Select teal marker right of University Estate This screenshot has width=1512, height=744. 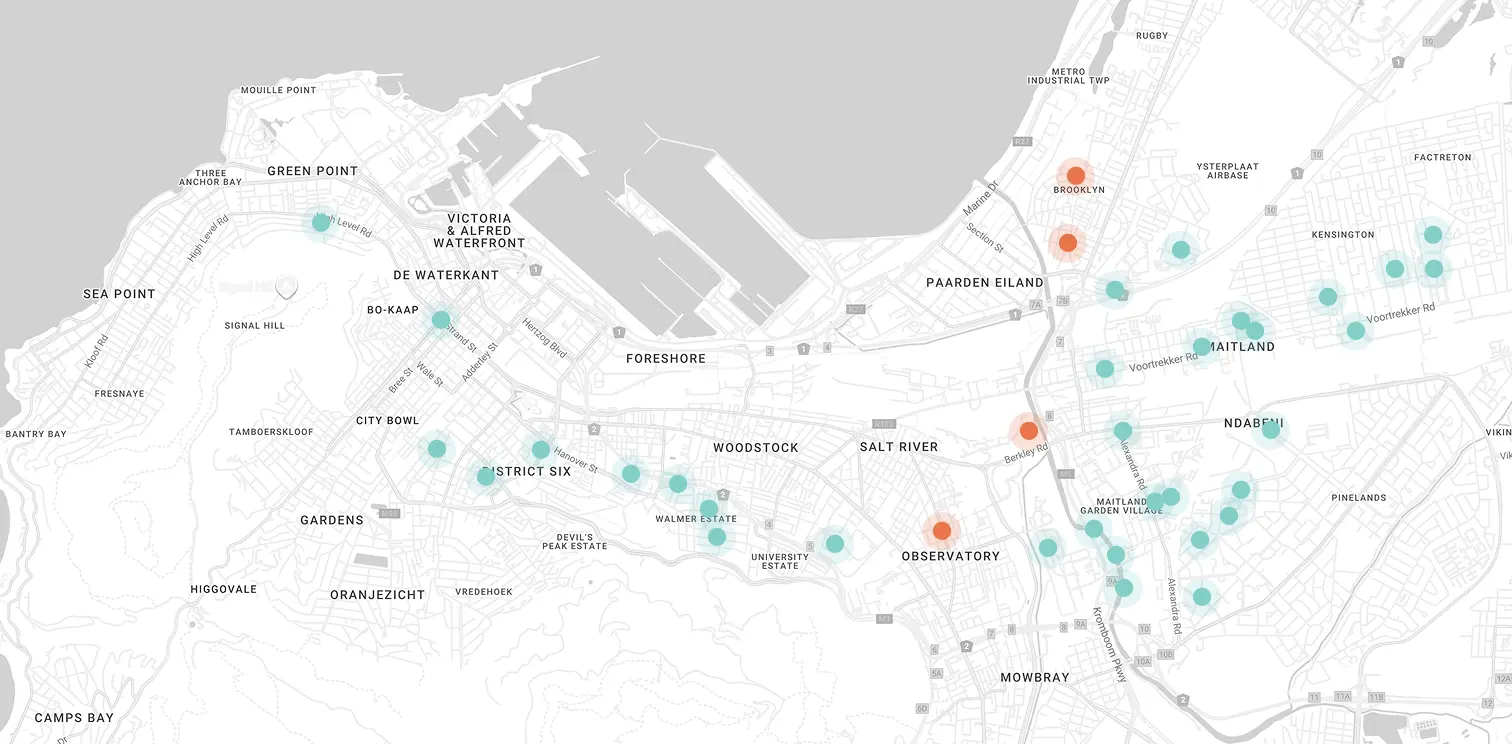point(834,544)
